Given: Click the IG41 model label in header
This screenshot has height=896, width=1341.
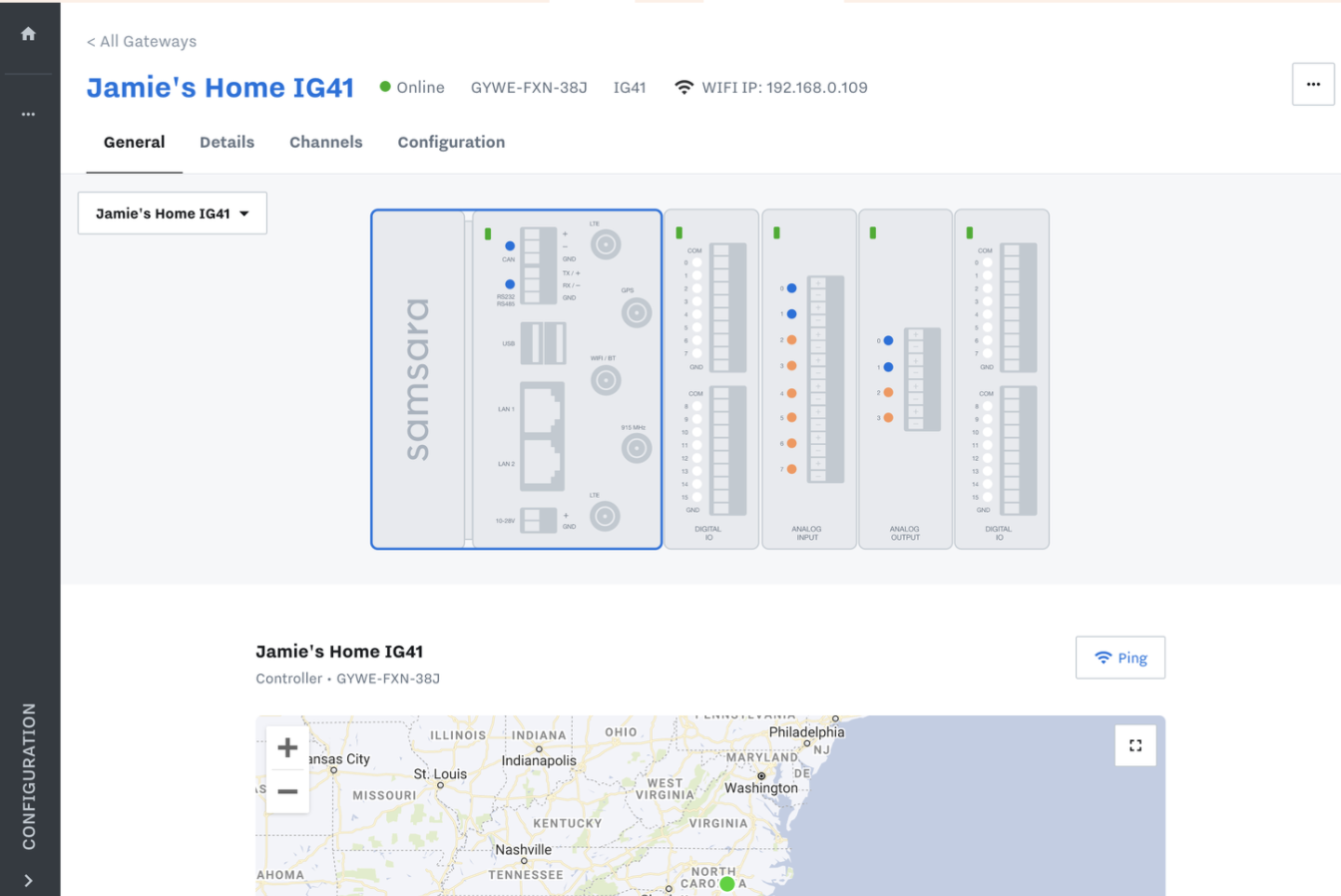Looking at the screenshot, I should pos(630,88).
